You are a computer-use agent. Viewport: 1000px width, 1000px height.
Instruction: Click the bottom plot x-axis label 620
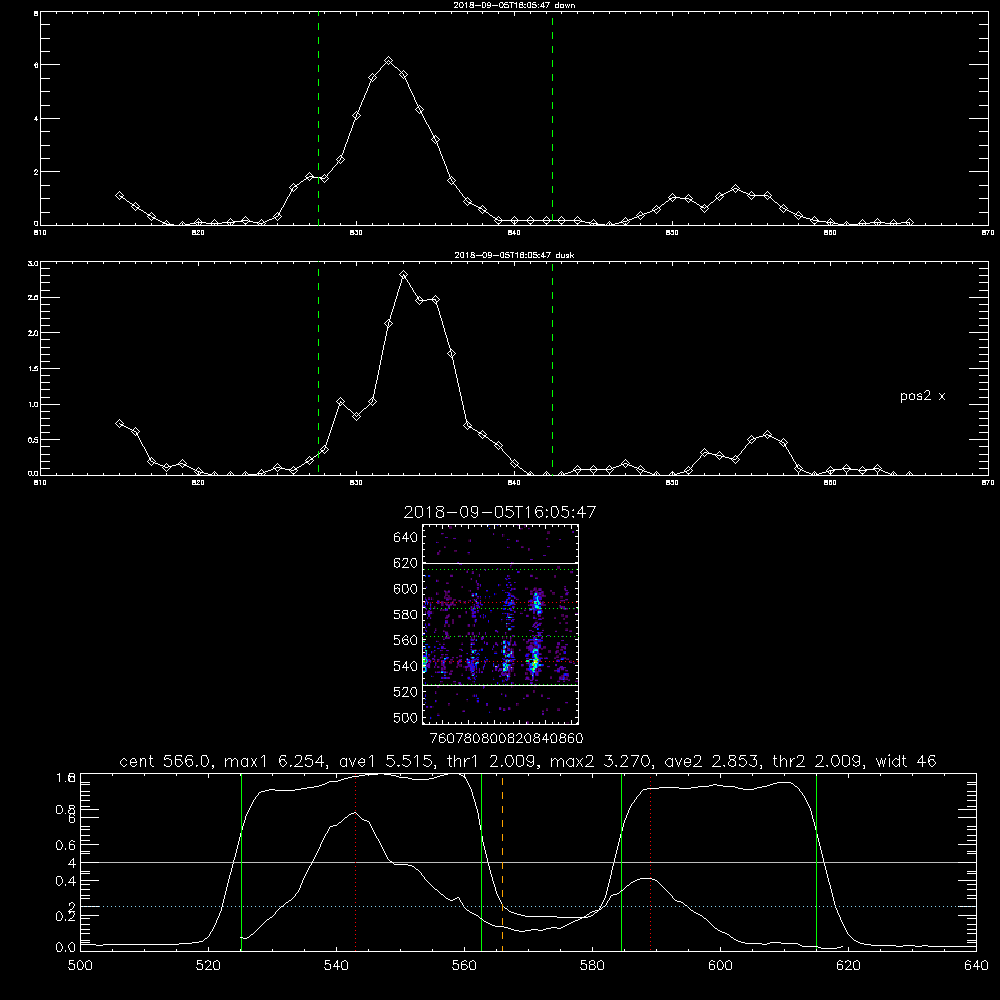pos(848,966)
